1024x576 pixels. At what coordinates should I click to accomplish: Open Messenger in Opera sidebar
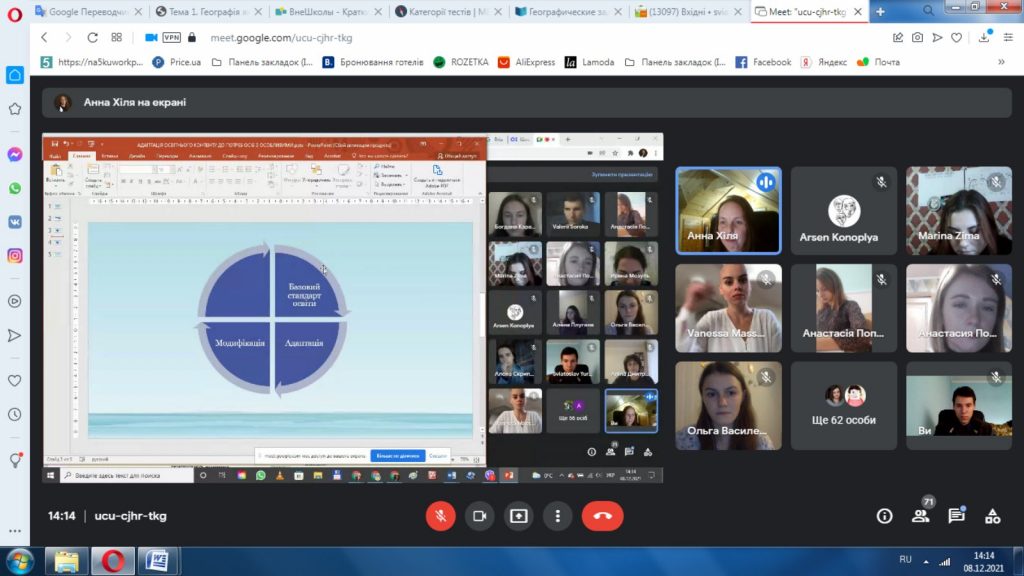[14, 155]
